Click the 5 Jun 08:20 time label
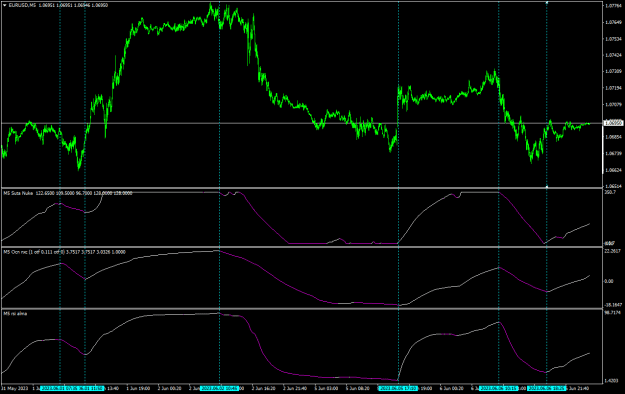Viewport: 625px width, 394px height. (x=358, y=388)
